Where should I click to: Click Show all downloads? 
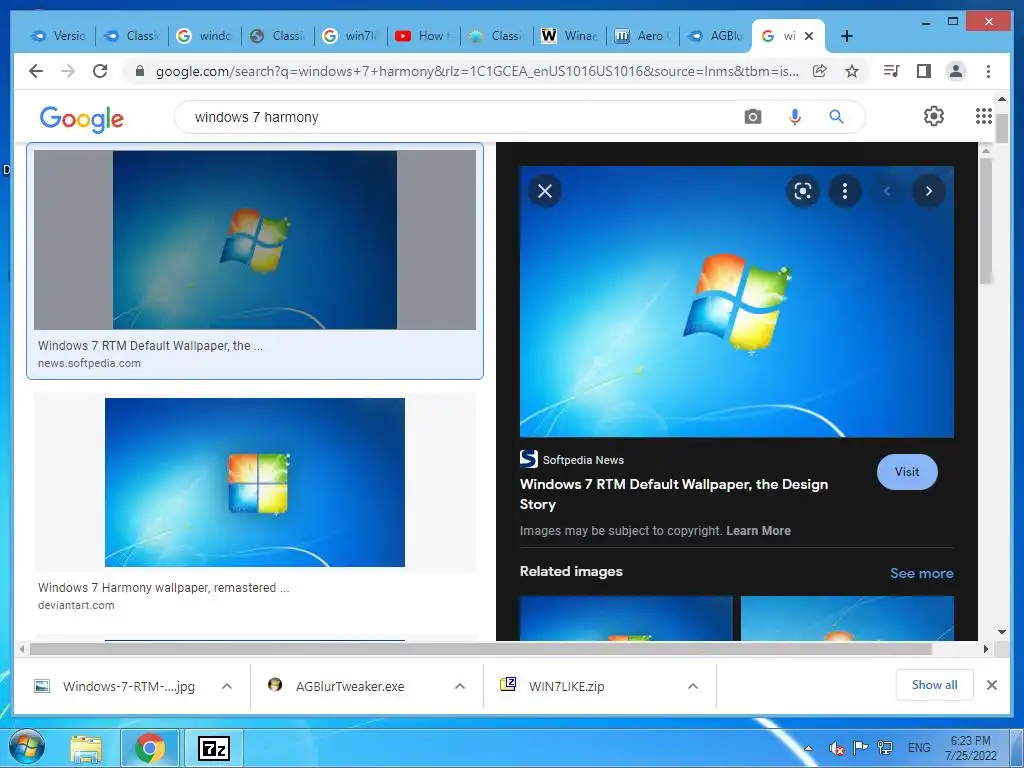935,685
